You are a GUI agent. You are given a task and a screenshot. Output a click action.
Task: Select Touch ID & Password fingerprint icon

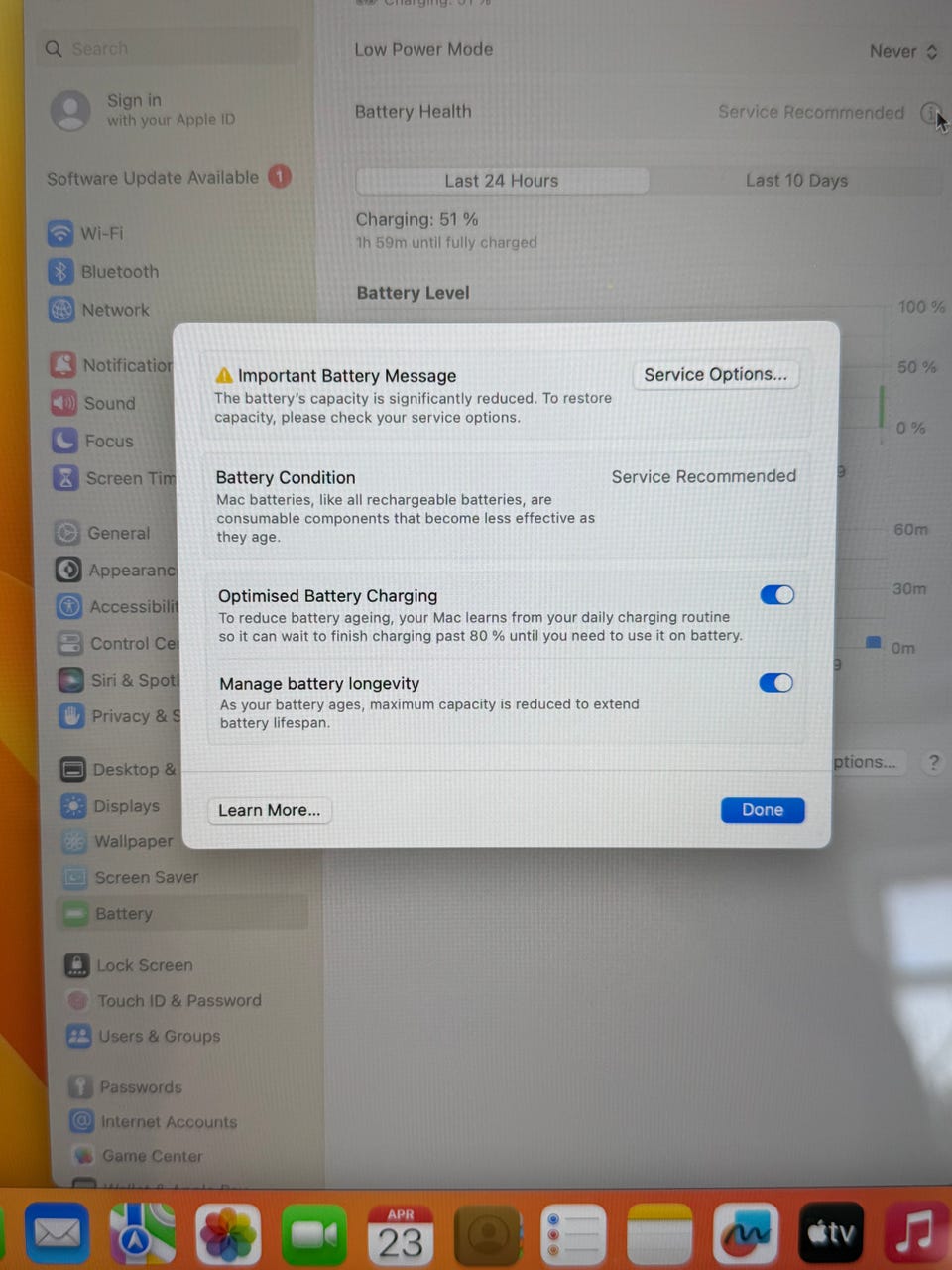click(x=78, y=1000)
